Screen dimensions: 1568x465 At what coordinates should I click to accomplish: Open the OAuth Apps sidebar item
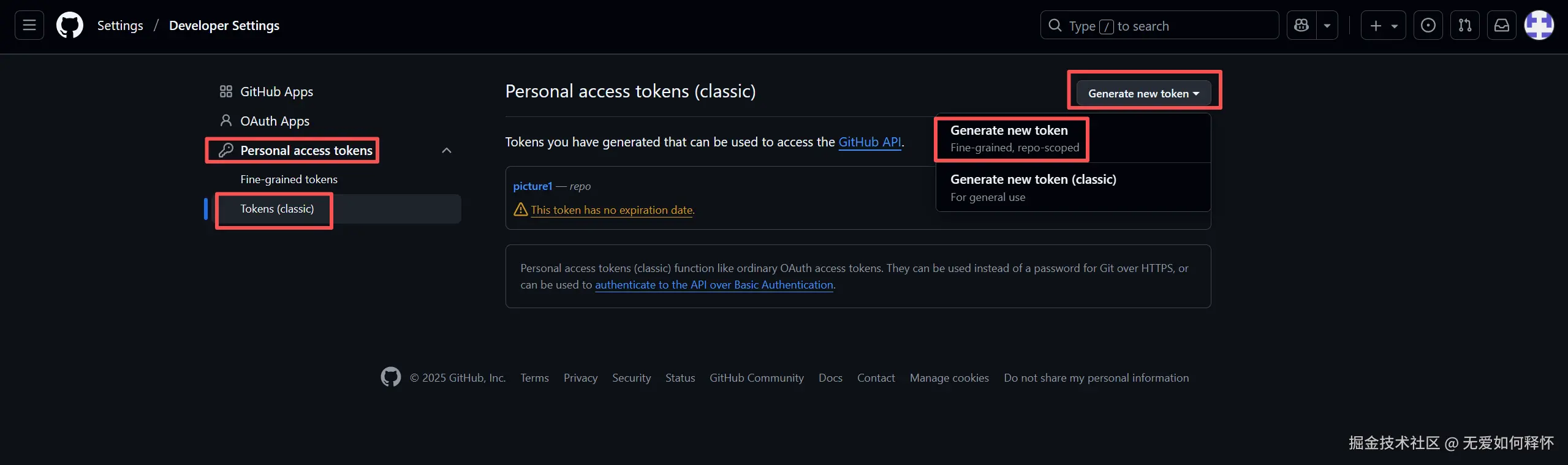point(275,121)
